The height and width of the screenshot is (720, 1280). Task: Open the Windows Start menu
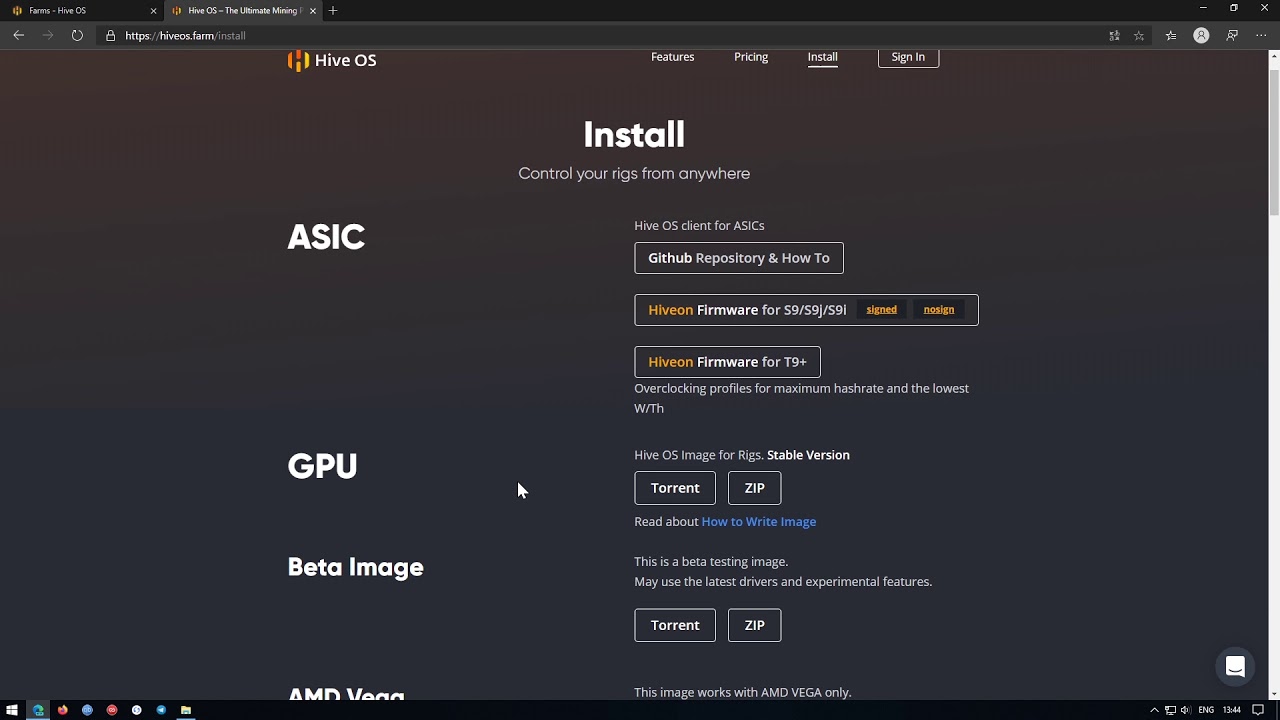(x=12, y=710)
